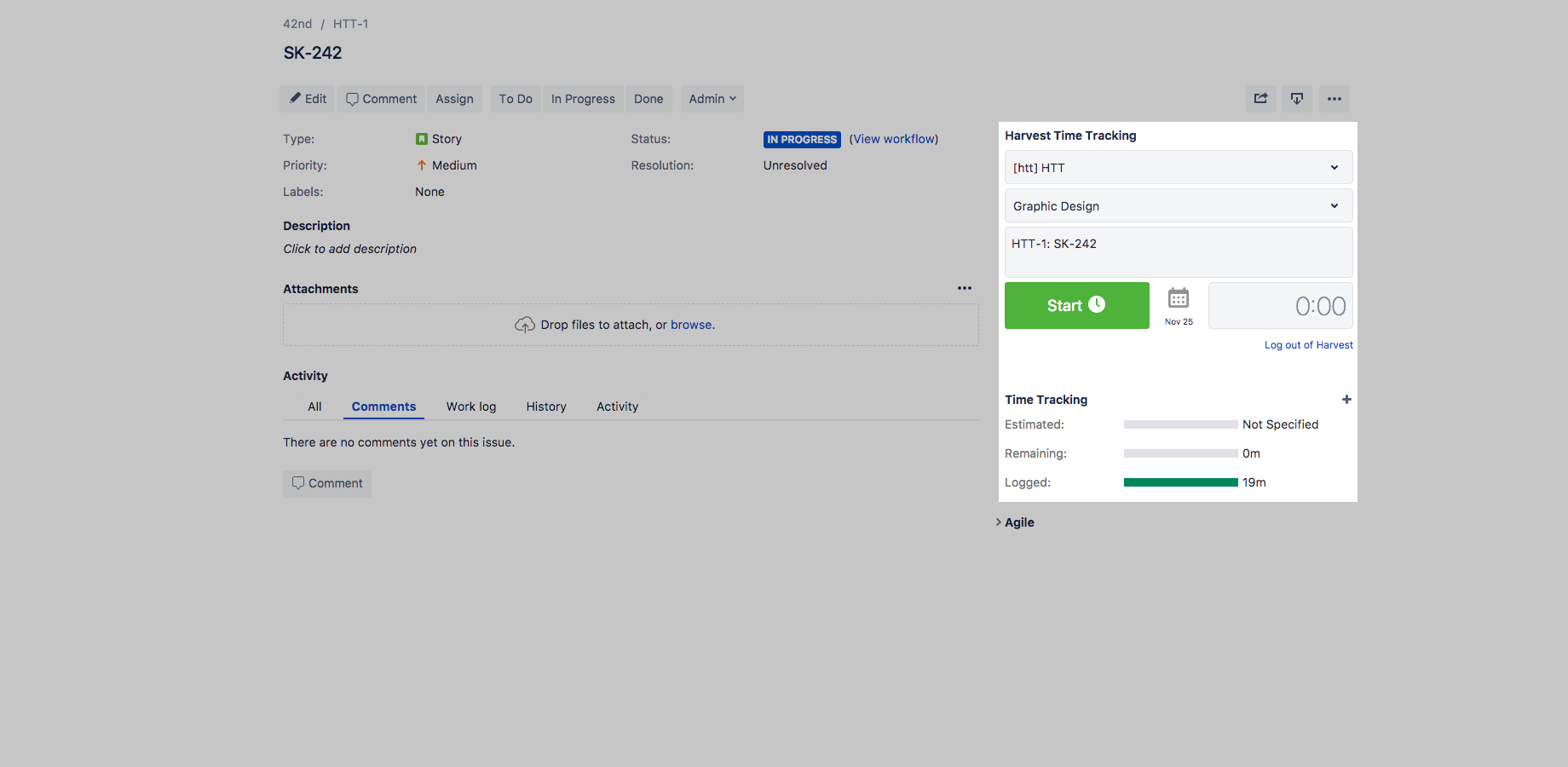
Task: Open the Admin dropdown menu
Action: point(711,98)
